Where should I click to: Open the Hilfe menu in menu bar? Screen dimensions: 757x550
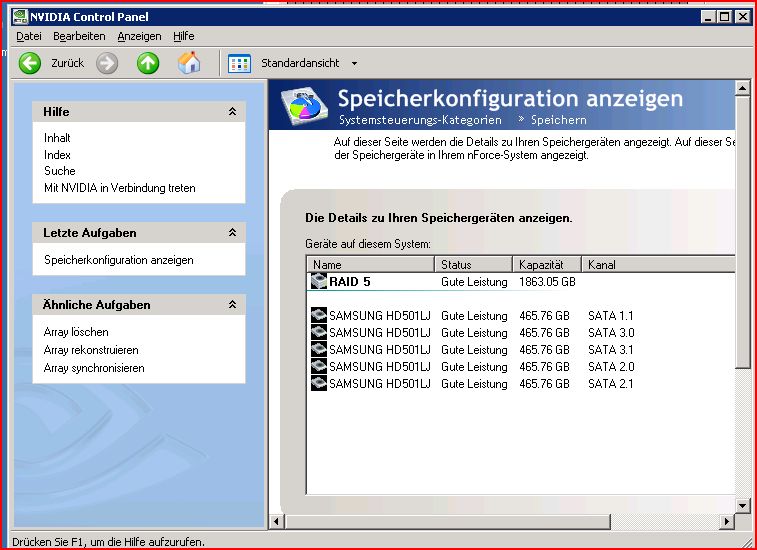183,36
